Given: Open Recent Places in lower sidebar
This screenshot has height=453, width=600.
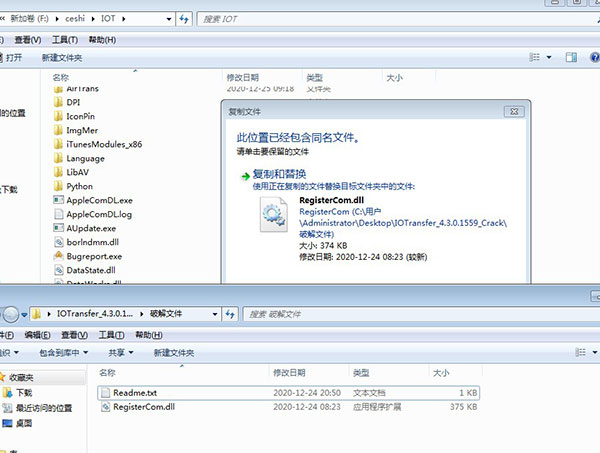Looking at the screenshot, I should 7,408.
